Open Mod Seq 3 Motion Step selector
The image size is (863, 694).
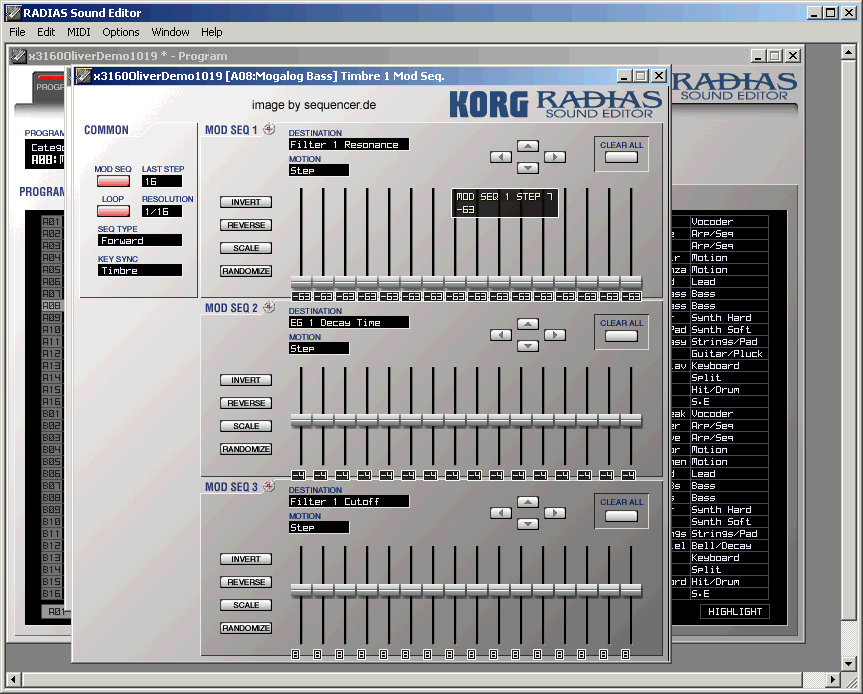tap(319, 527)
